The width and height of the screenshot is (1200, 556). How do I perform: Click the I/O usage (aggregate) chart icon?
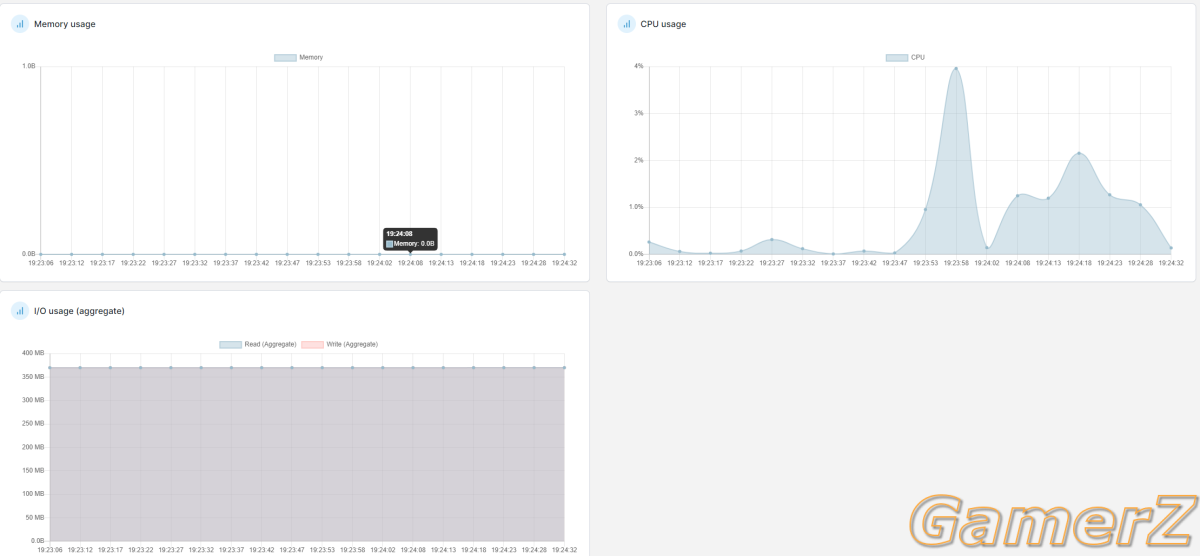point(20,311)
